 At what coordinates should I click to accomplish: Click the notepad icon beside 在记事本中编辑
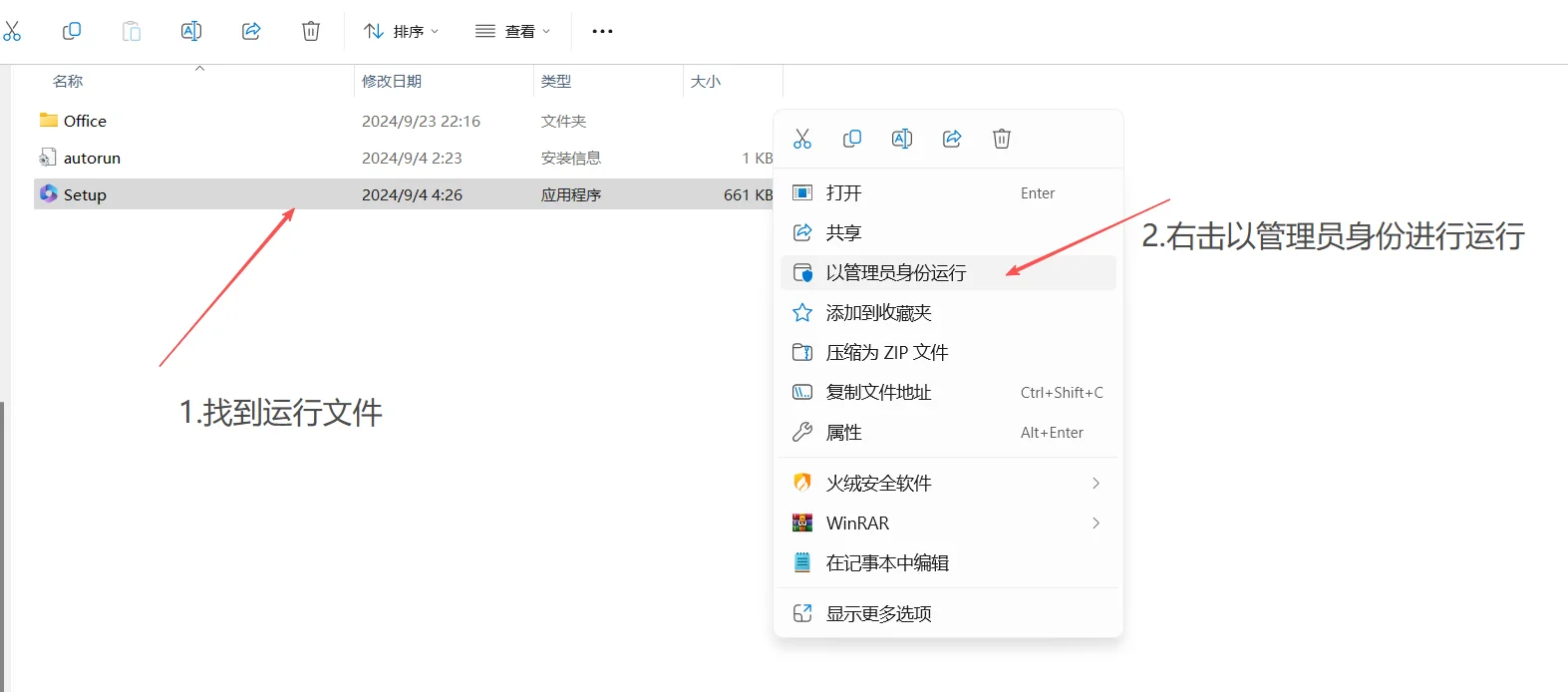point(802,562)
